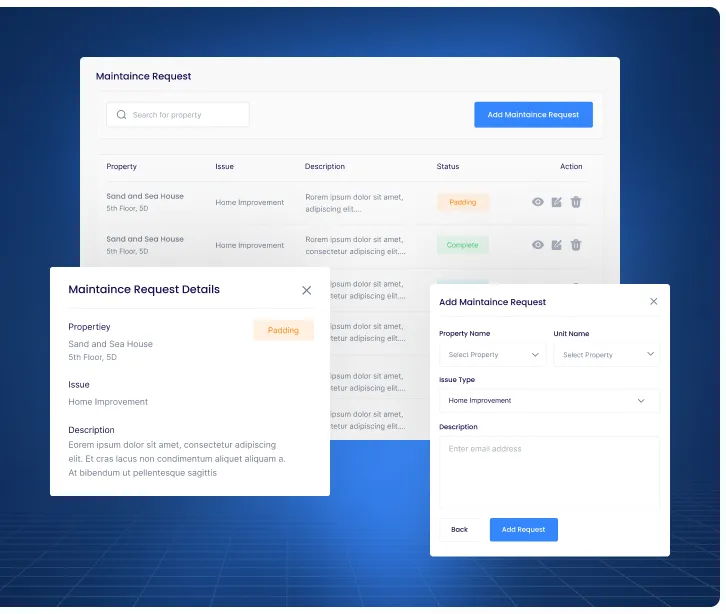View the Complete status request details
This screenshot has width=726, height=614.
coord(538,245)
